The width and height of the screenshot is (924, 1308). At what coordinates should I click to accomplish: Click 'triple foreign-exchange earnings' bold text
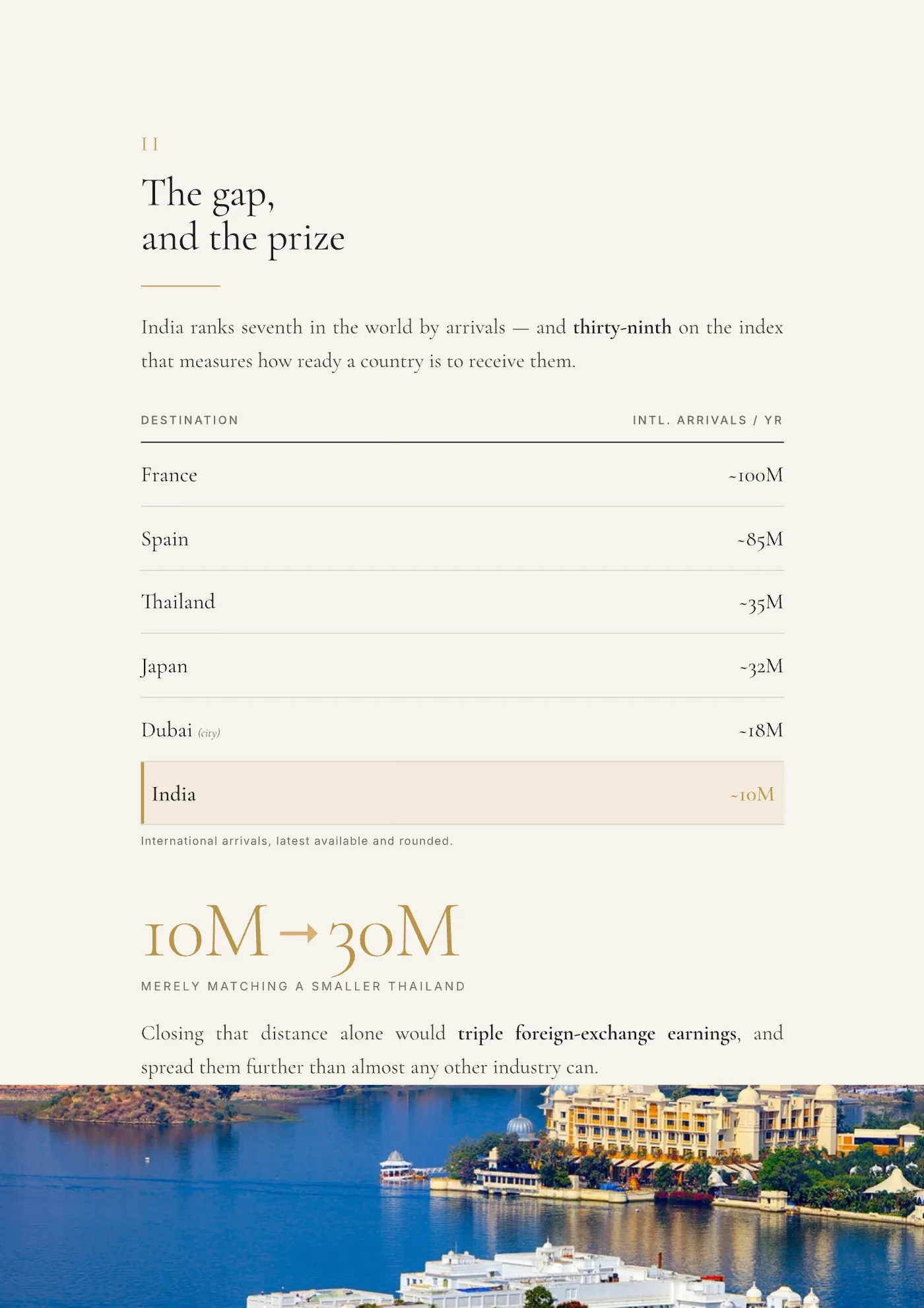(597, 1033)
